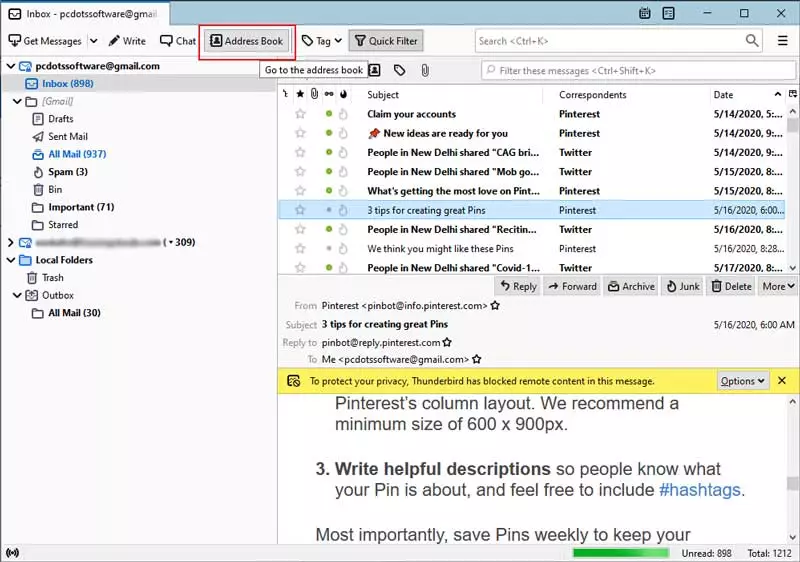Star the "Claim your accounts" message
This screenshot has height=562, width=800.
(x=300, y=114)
